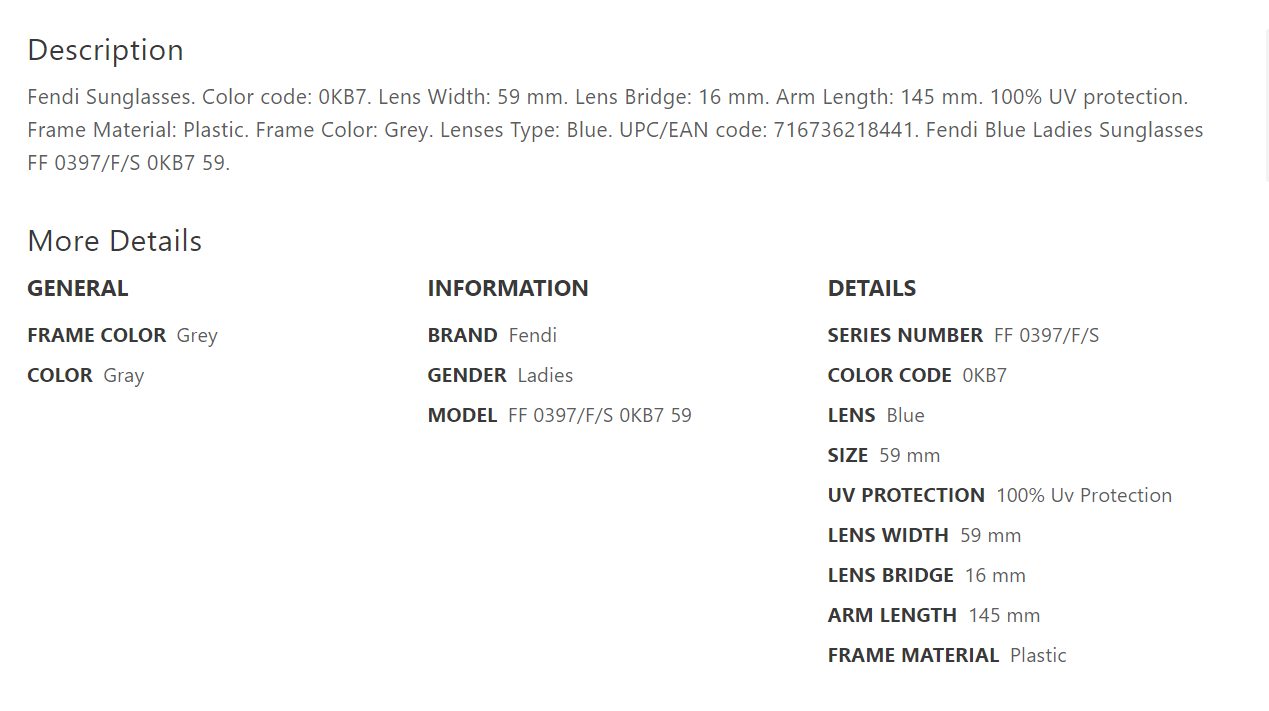This screenshot has height=711, width=1269.
Task: Click the FRAME MATERIAL Plastic value
Action: click(x=1038, y=655)
